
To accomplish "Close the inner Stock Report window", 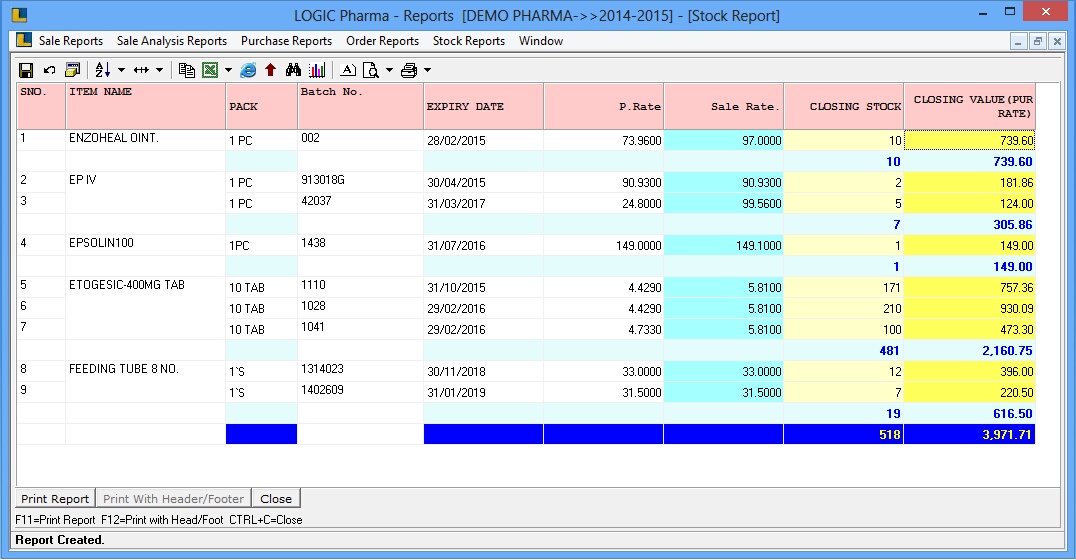I will coord(1057,42).
